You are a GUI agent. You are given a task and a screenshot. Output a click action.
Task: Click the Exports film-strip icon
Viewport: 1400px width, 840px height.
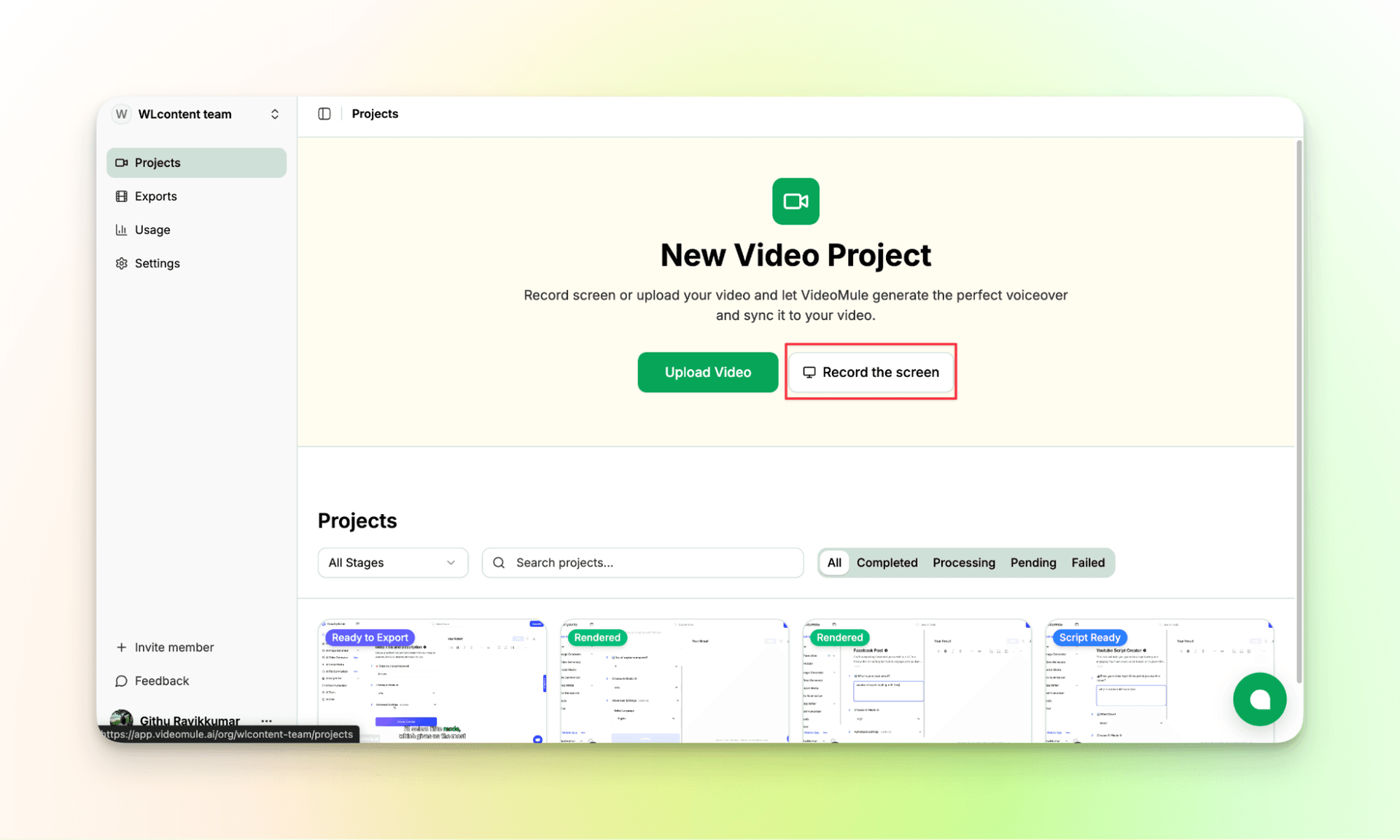click(x=122, y=196)
